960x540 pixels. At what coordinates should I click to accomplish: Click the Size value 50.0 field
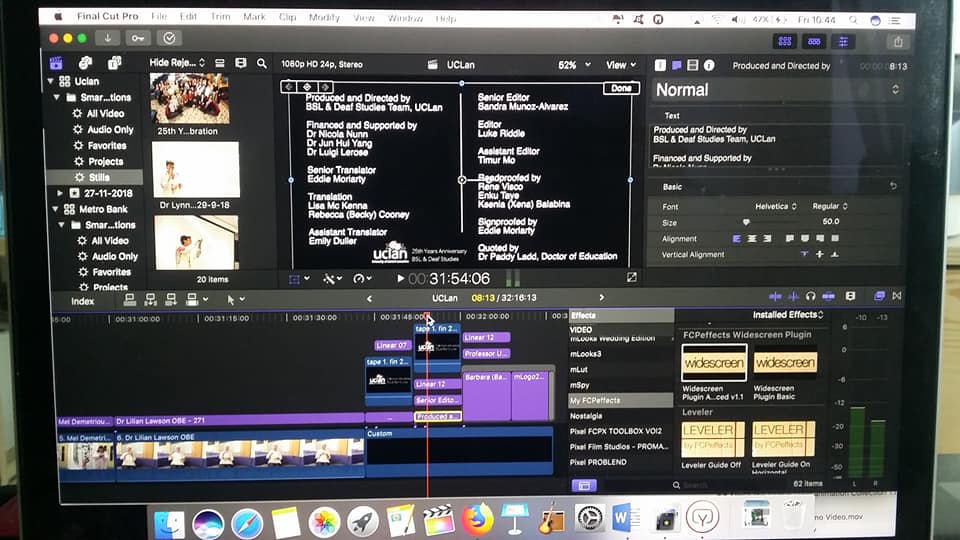831,222
